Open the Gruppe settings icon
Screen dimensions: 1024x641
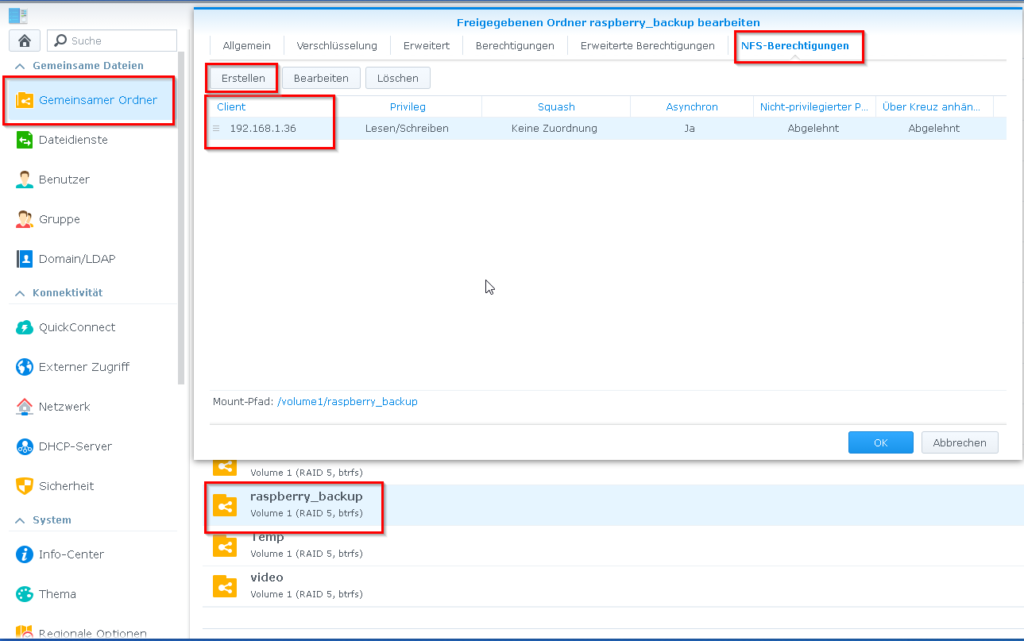25,219
